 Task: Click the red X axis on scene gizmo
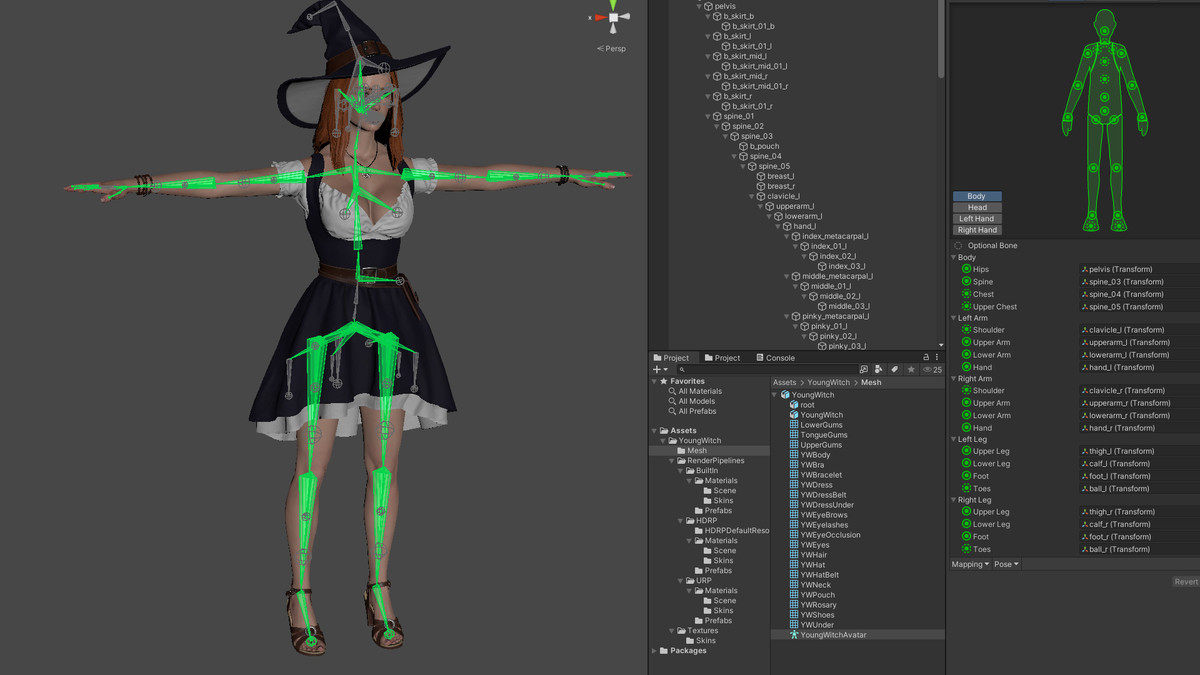pyautogui.click(x=600, y=18)
